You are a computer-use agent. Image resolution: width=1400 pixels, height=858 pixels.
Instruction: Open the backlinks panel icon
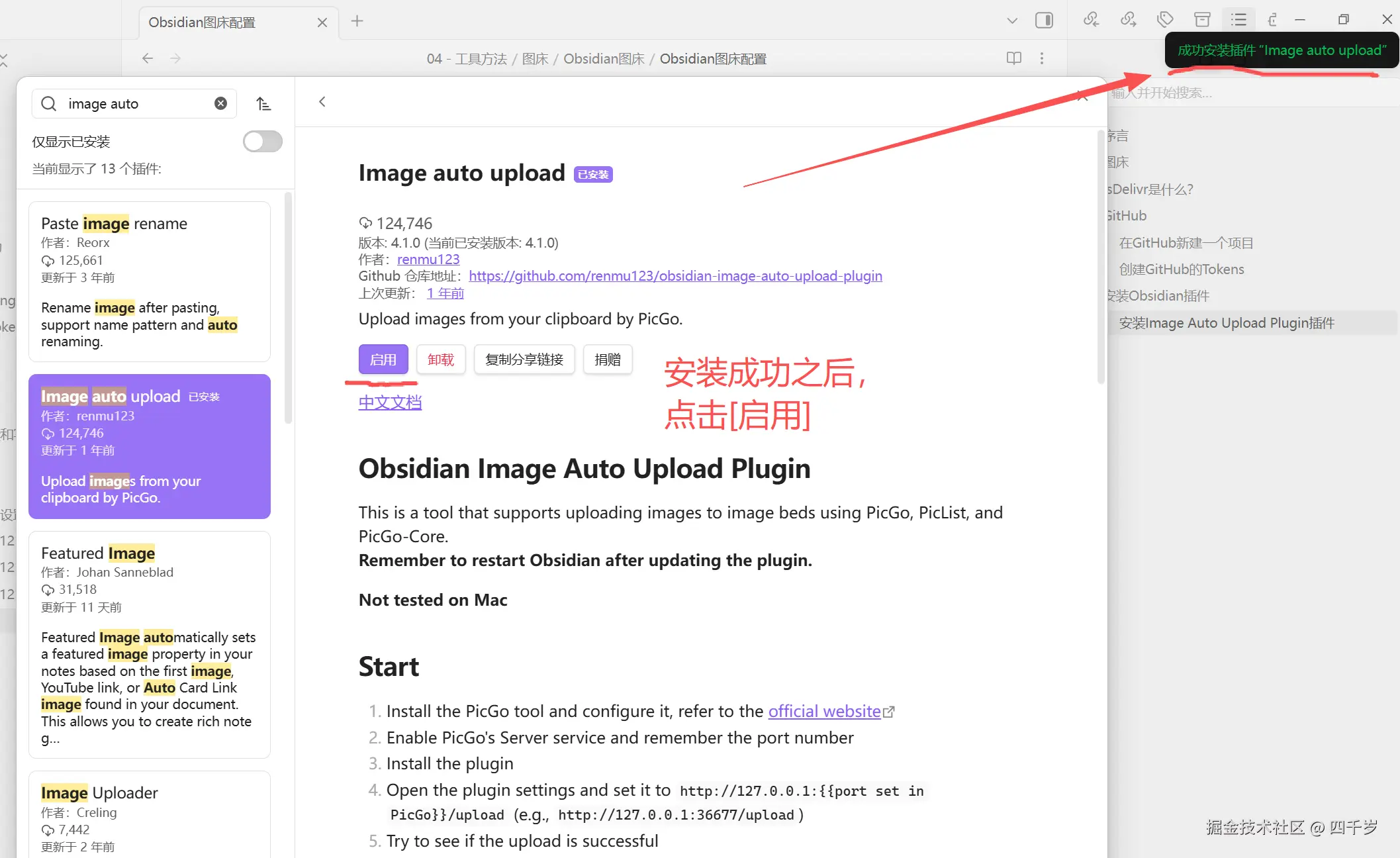(1091, 20)
